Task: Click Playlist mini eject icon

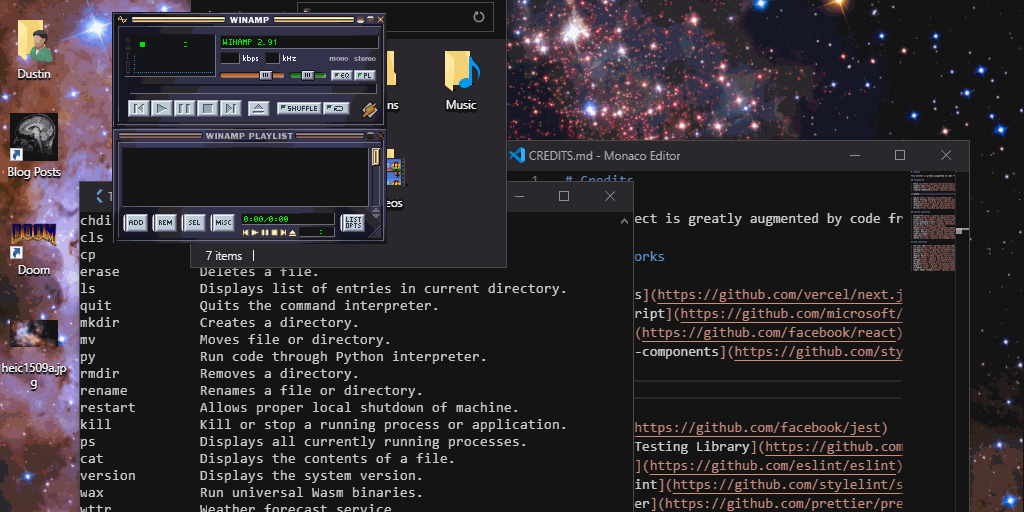Action: pyautogui.click(x=292, y=232)
